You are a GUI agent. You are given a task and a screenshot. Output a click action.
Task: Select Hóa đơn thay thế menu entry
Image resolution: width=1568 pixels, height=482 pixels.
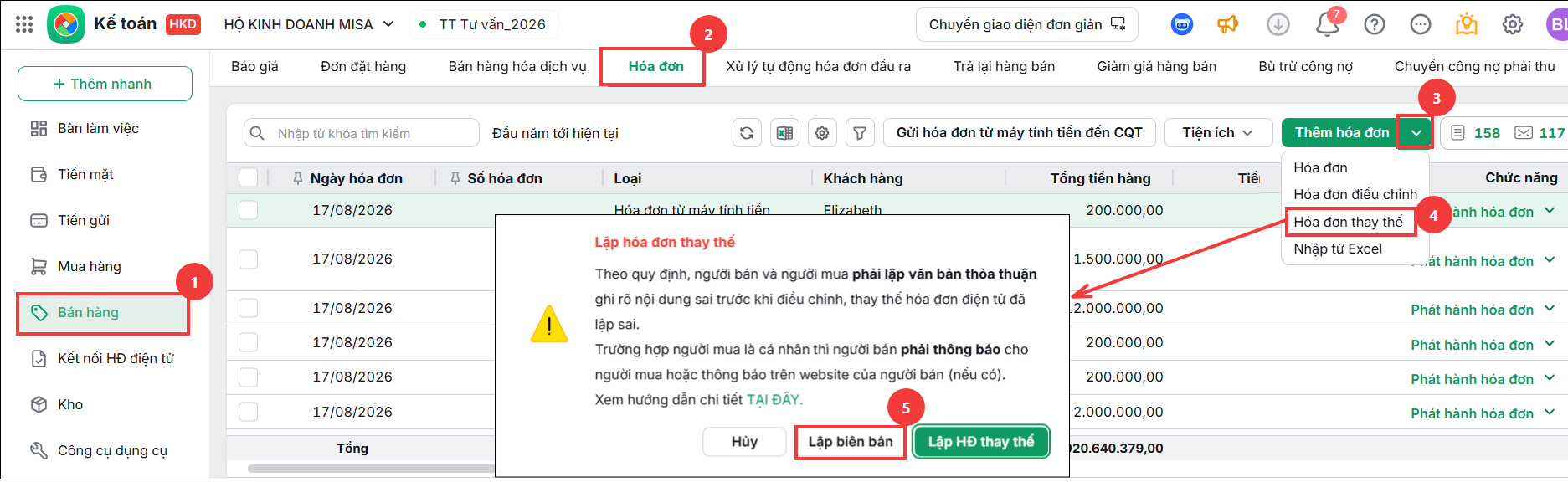1348,222
